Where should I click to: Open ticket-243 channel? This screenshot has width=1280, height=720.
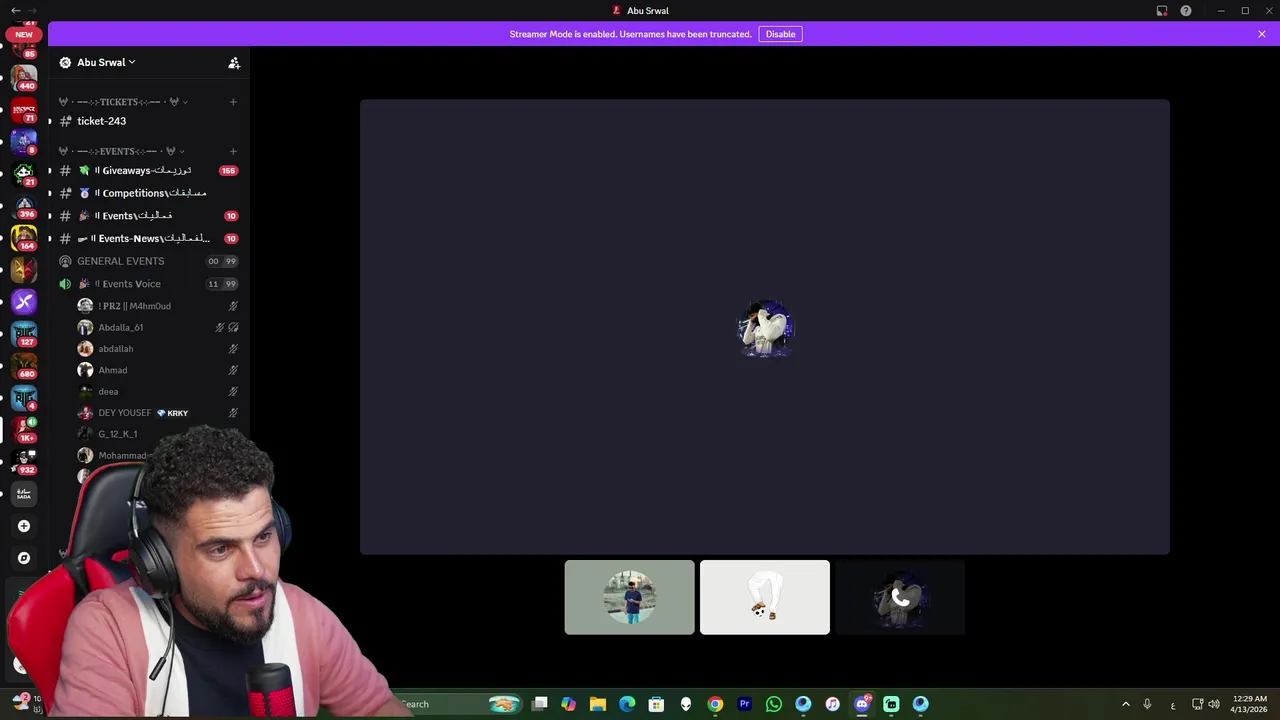148,121
